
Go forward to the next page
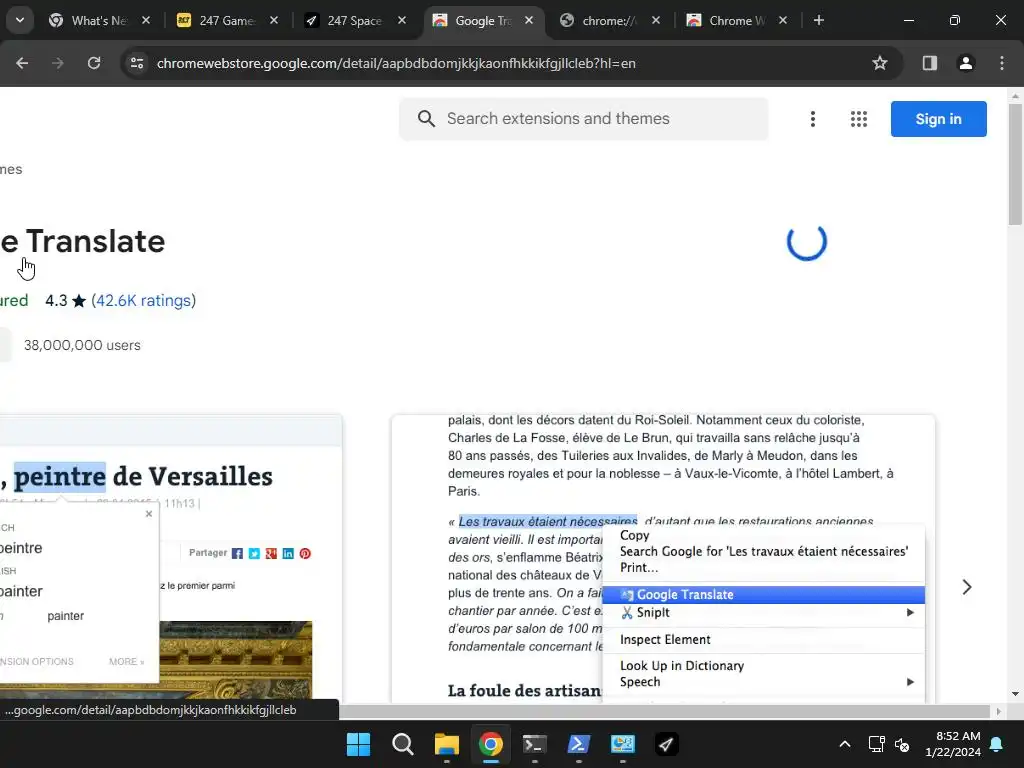(58, 63)
